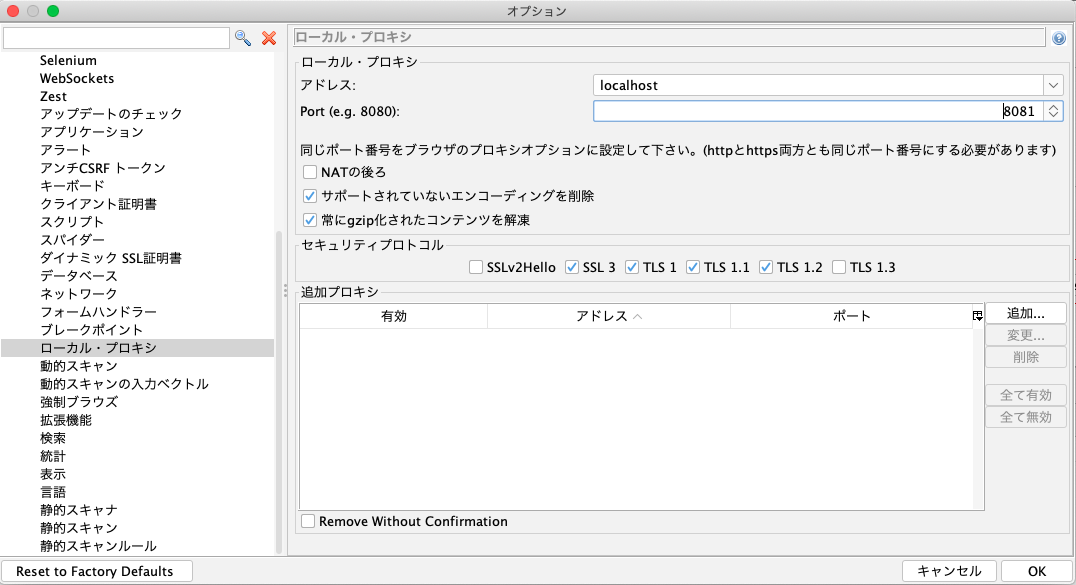
Task: Sort by the アドレス column header
Action: 609,316
